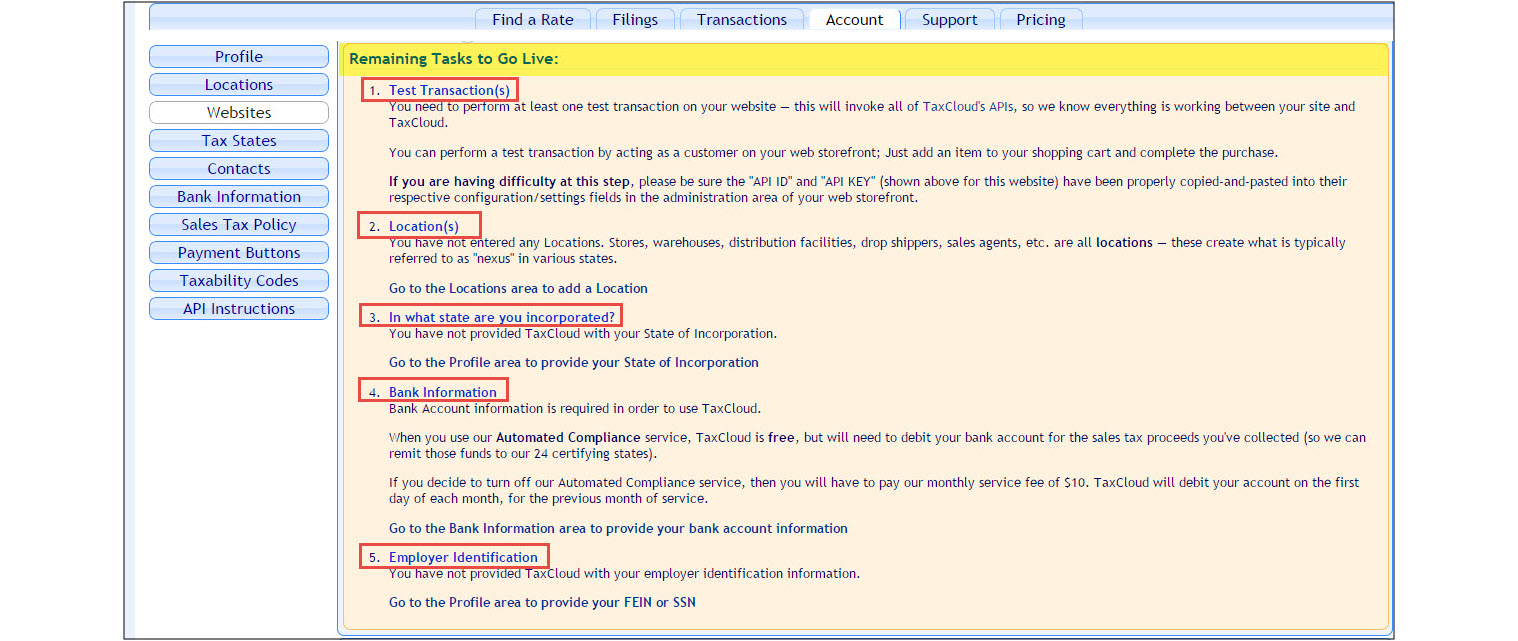Open the Support tab
Viewport: 1518px width, 641px height.
(949, 19)
